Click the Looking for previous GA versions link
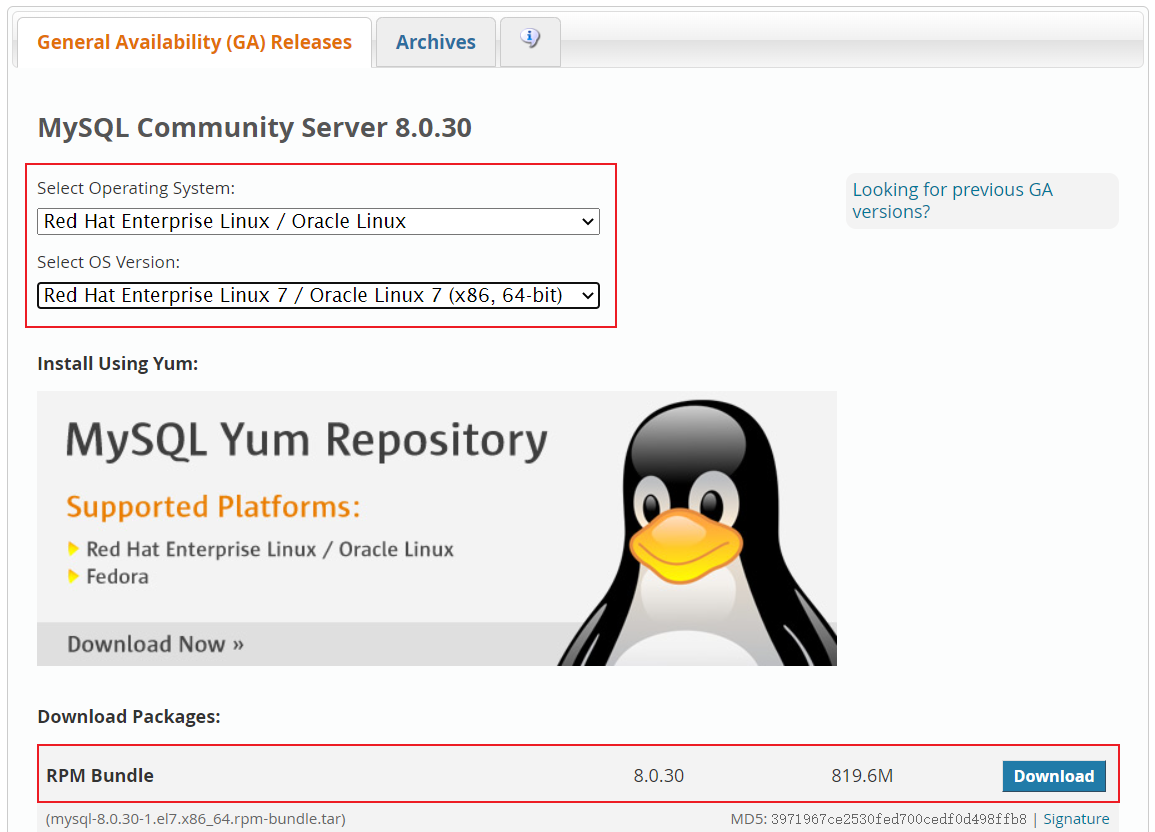Viewport: 1155px width, 832px height. coord(951,200)
